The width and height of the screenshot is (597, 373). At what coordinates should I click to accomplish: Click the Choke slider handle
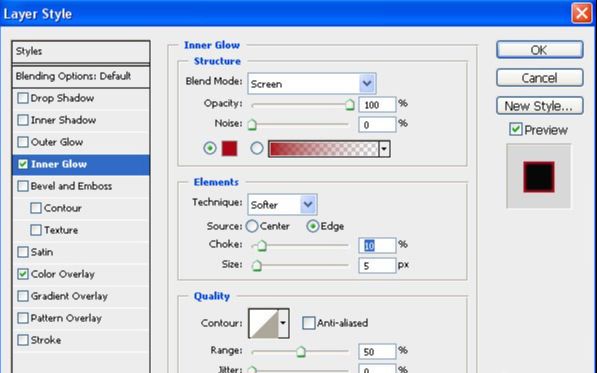[262, 246]
